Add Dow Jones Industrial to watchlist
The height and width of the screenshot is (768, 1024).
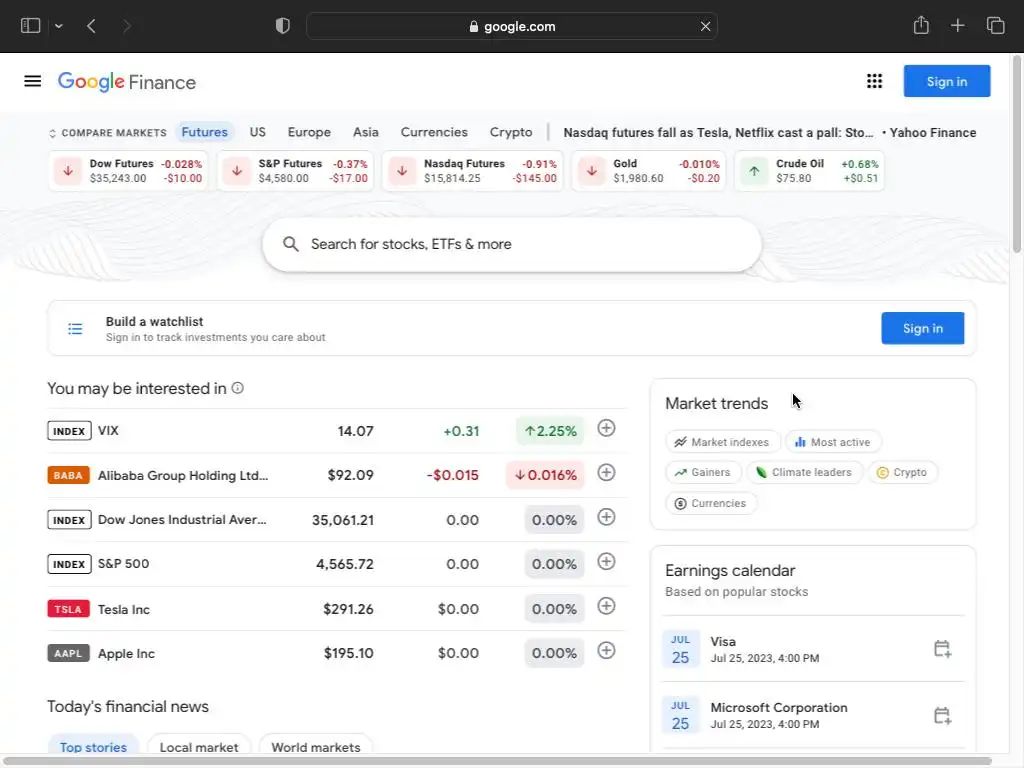[x=606, y=517]
